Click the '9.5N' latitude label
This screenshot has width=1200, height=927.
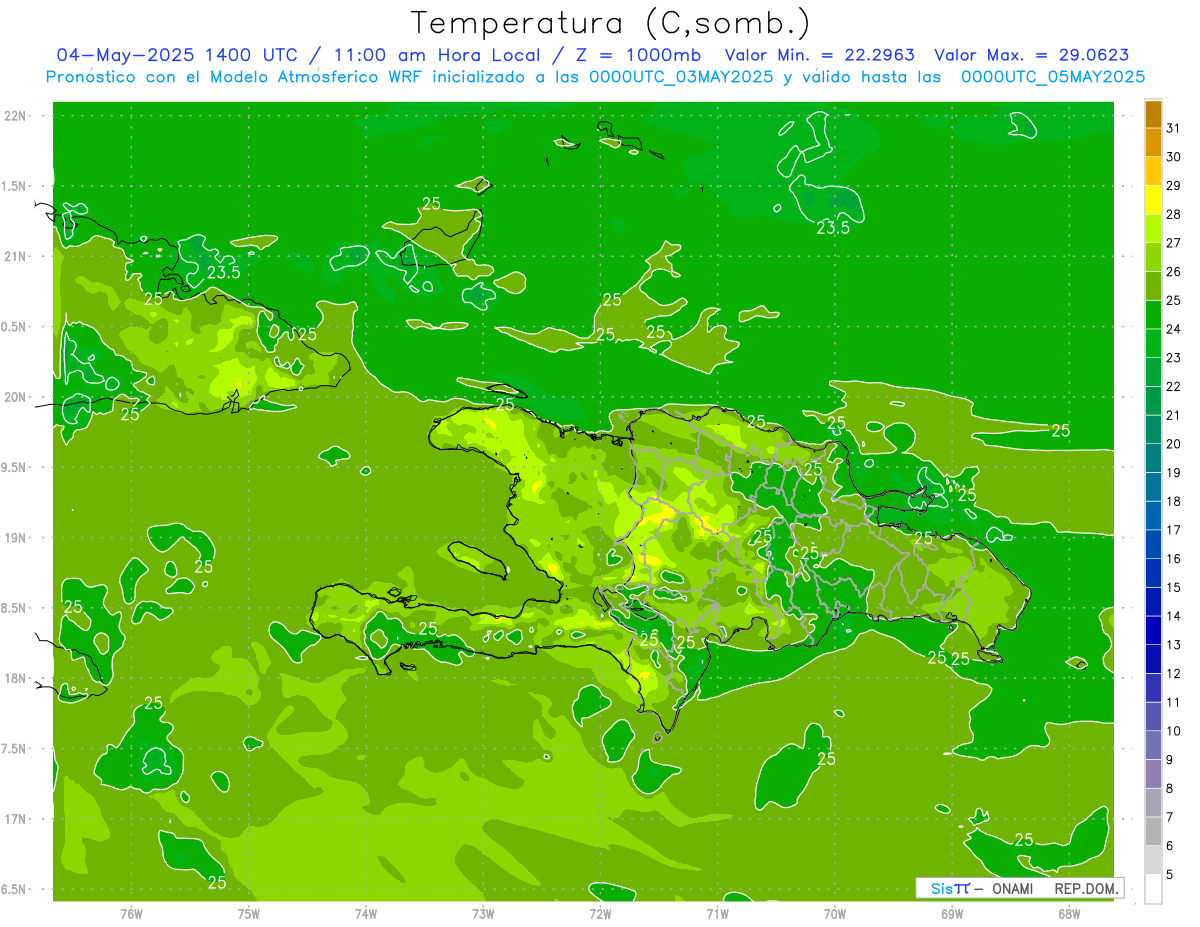point(14,467)
